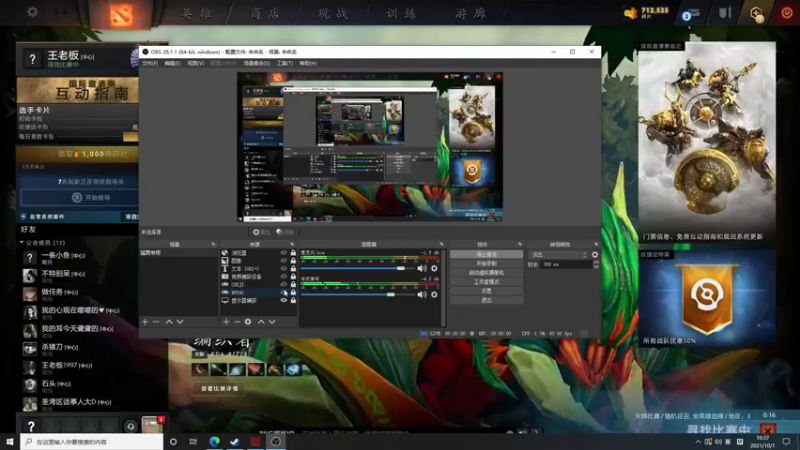
Task: Click the red power quit icon in Dota
Action: (x=787, y=13)
